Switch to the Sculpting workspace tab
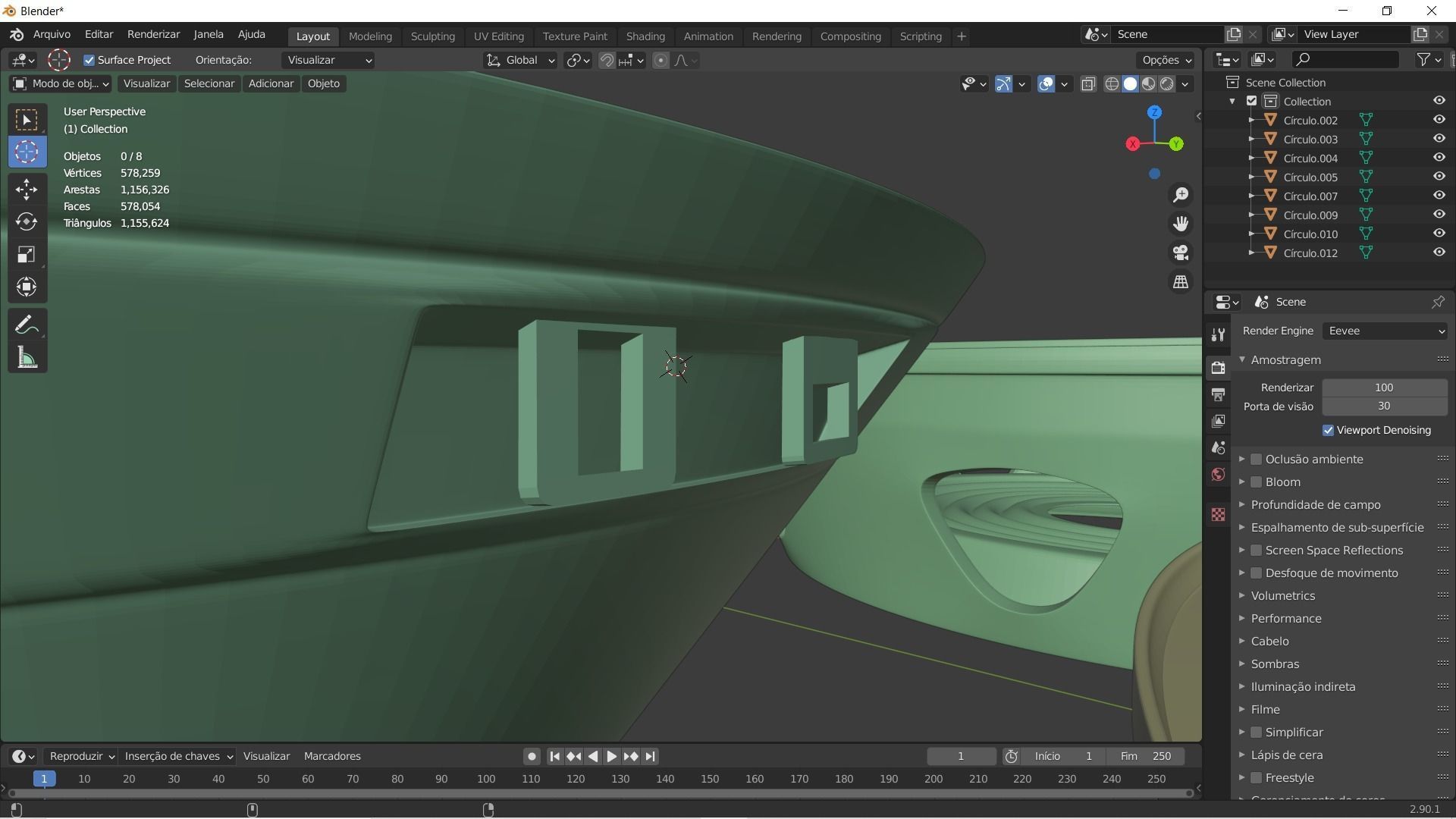The width and height of the screenshot is (1456, 819). coord(432,36)
